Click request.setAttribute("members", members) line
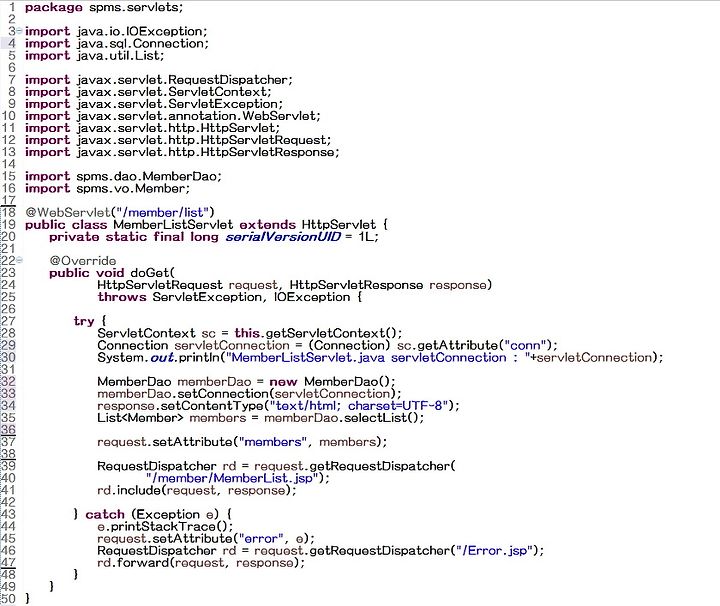 coord(242,442)
